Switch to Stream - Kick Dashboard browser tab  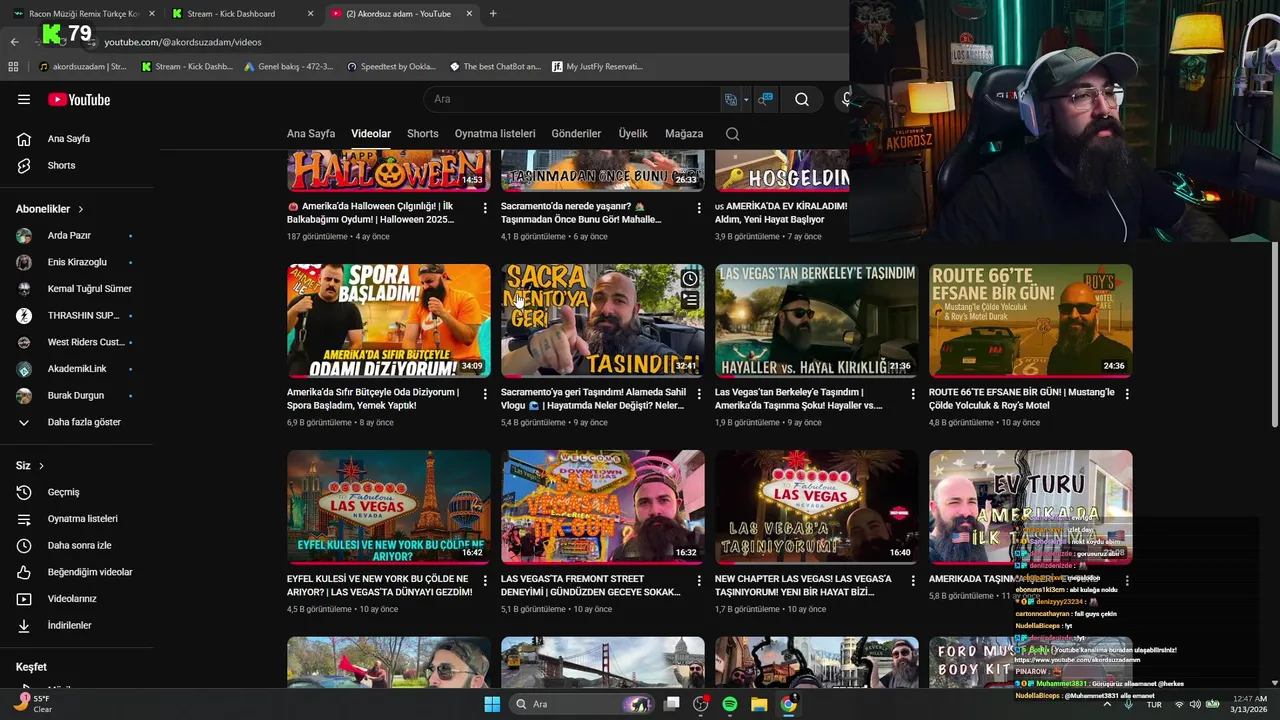click(240, 14)
